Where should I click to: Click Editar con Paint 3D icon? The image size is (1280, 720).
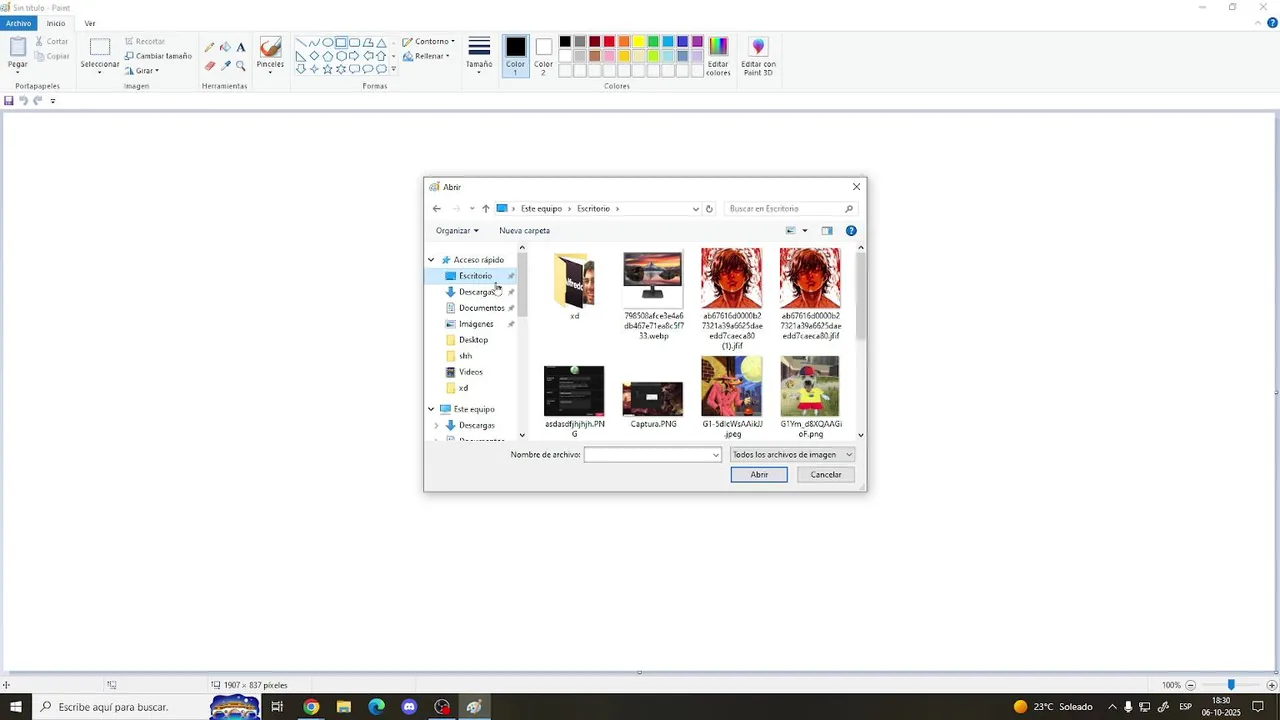click(x=758, y=46)
